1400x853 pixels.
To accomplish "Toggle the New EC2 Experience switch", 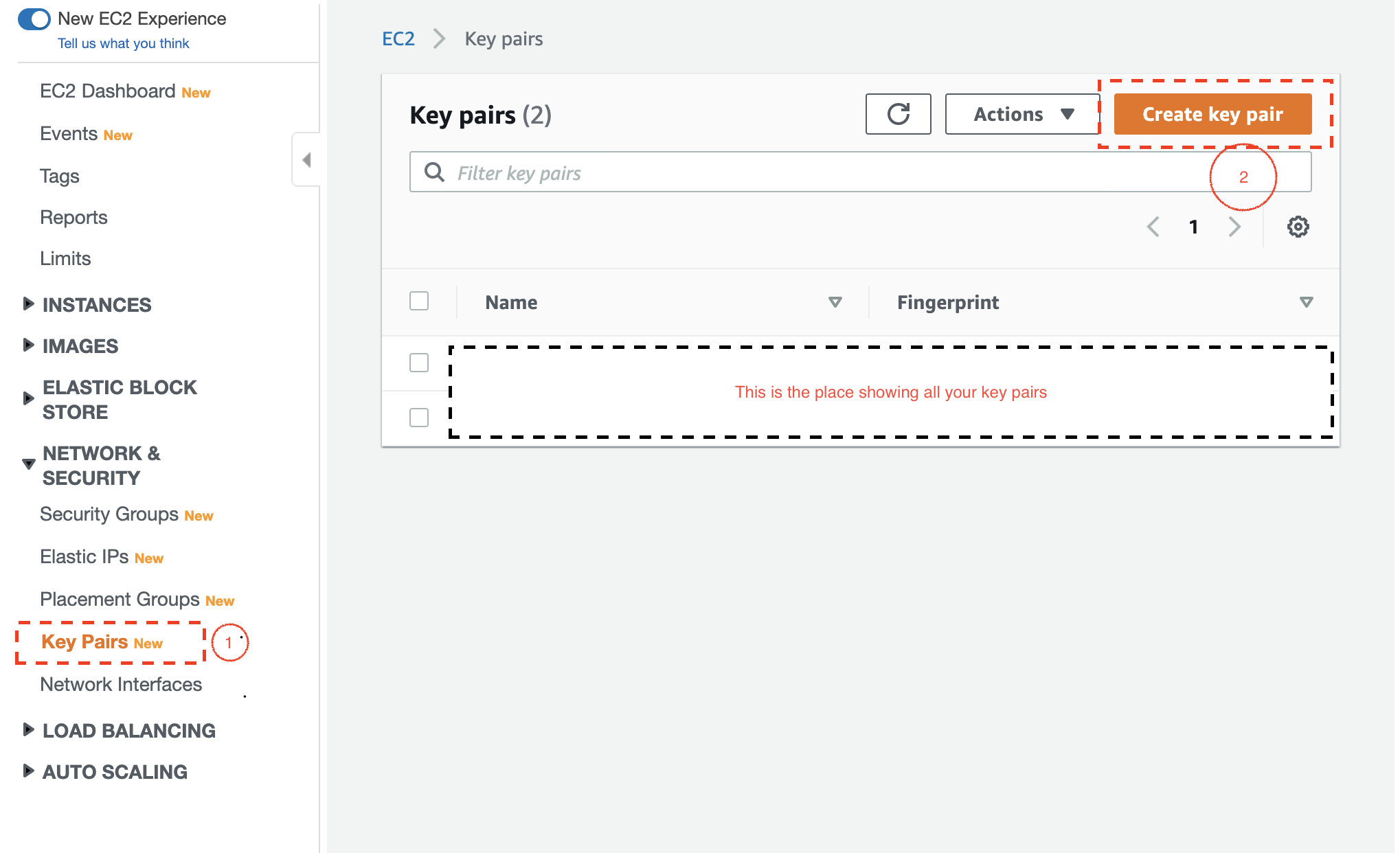I will (x=34, y=19).
